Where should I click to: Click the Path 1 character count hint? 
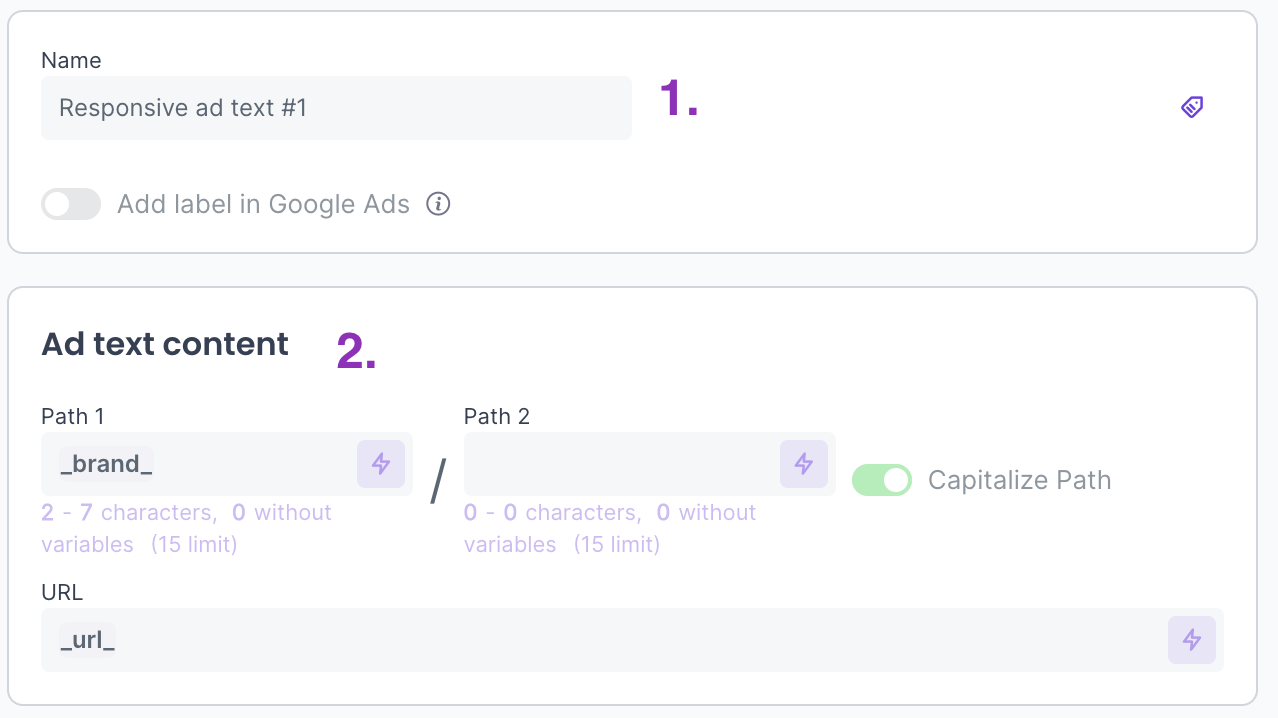186,528
